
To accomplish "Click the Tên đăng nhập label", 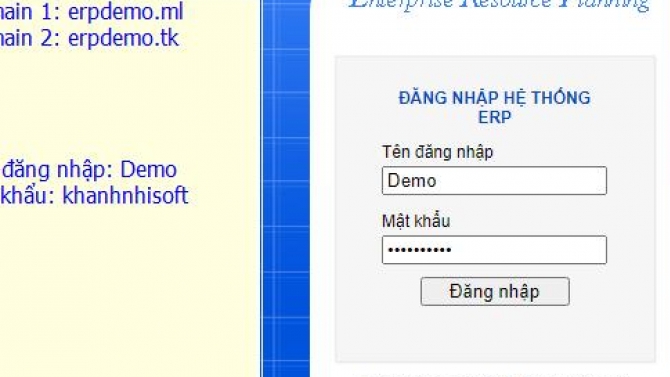I will coord(438,152).
